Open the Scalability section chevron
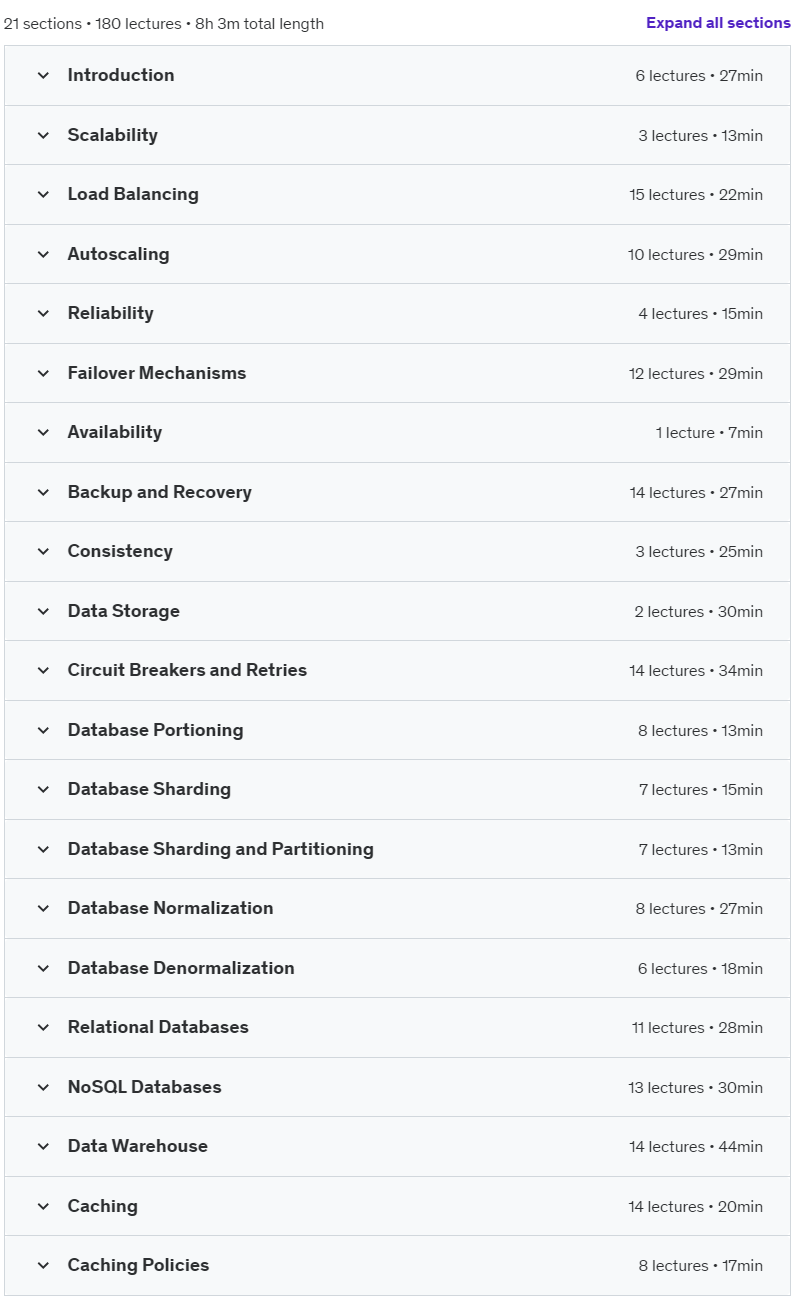Viewport: 796px width, 1309px height. [x=43, y=135]
